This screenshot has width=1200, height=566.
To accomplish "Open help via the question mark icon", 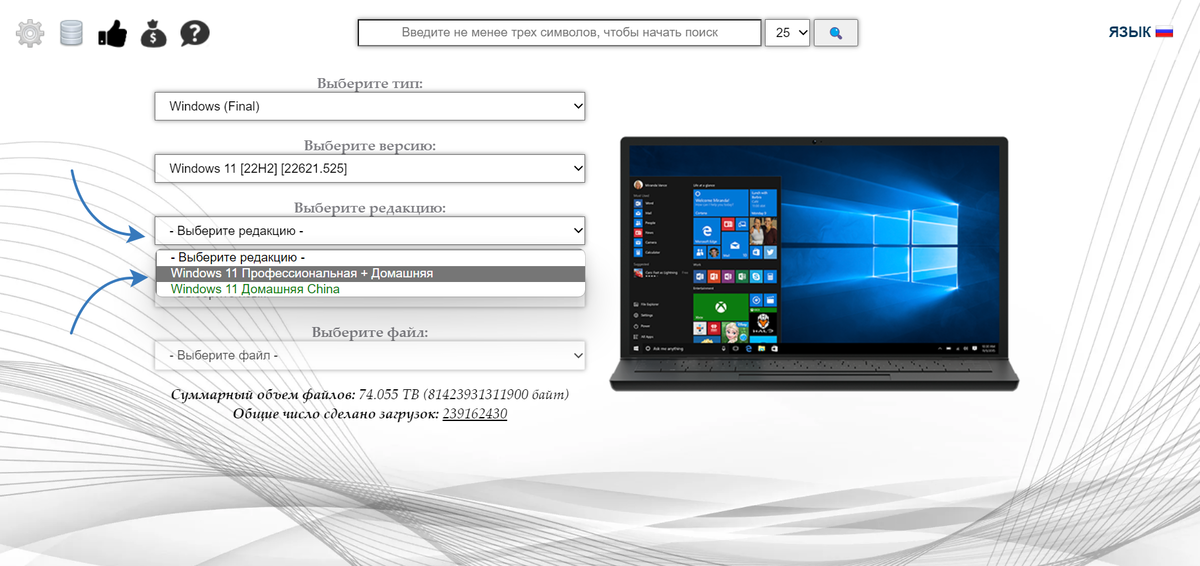I will pyautogui.click(x=195, y=33).
